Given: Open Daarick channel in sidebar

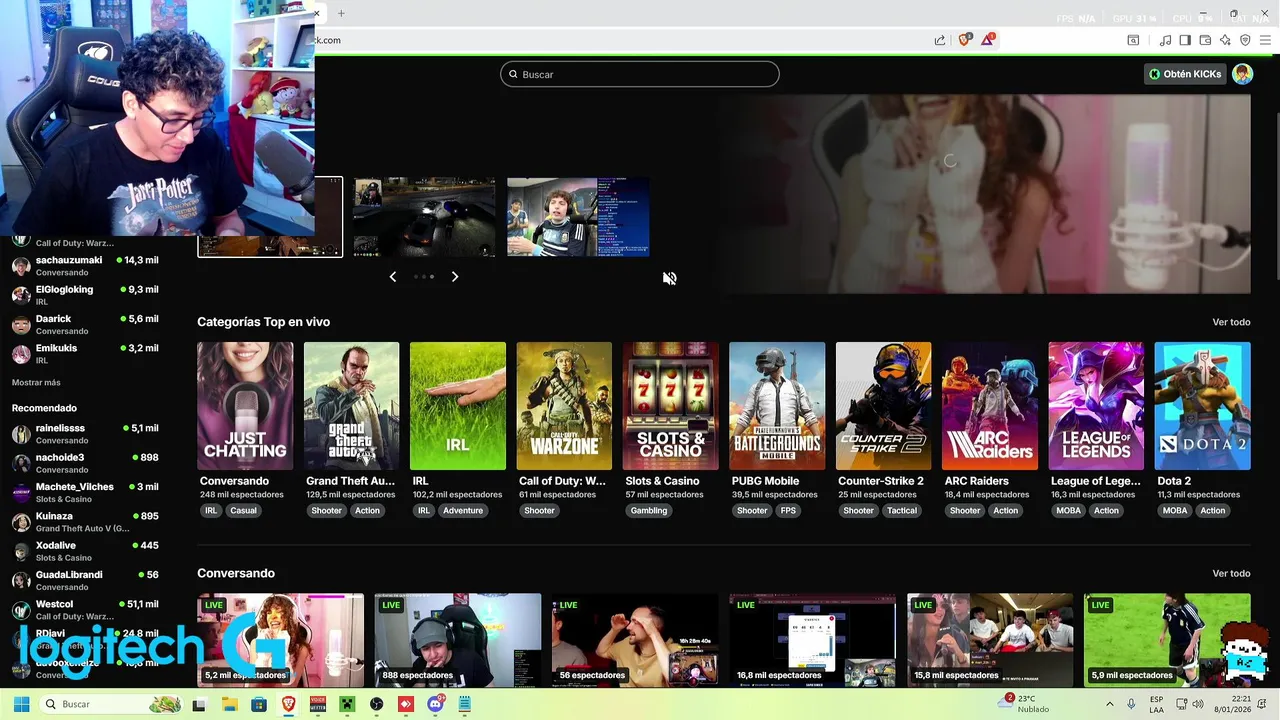Looking at the screenshot, I should tap(85, 324).
